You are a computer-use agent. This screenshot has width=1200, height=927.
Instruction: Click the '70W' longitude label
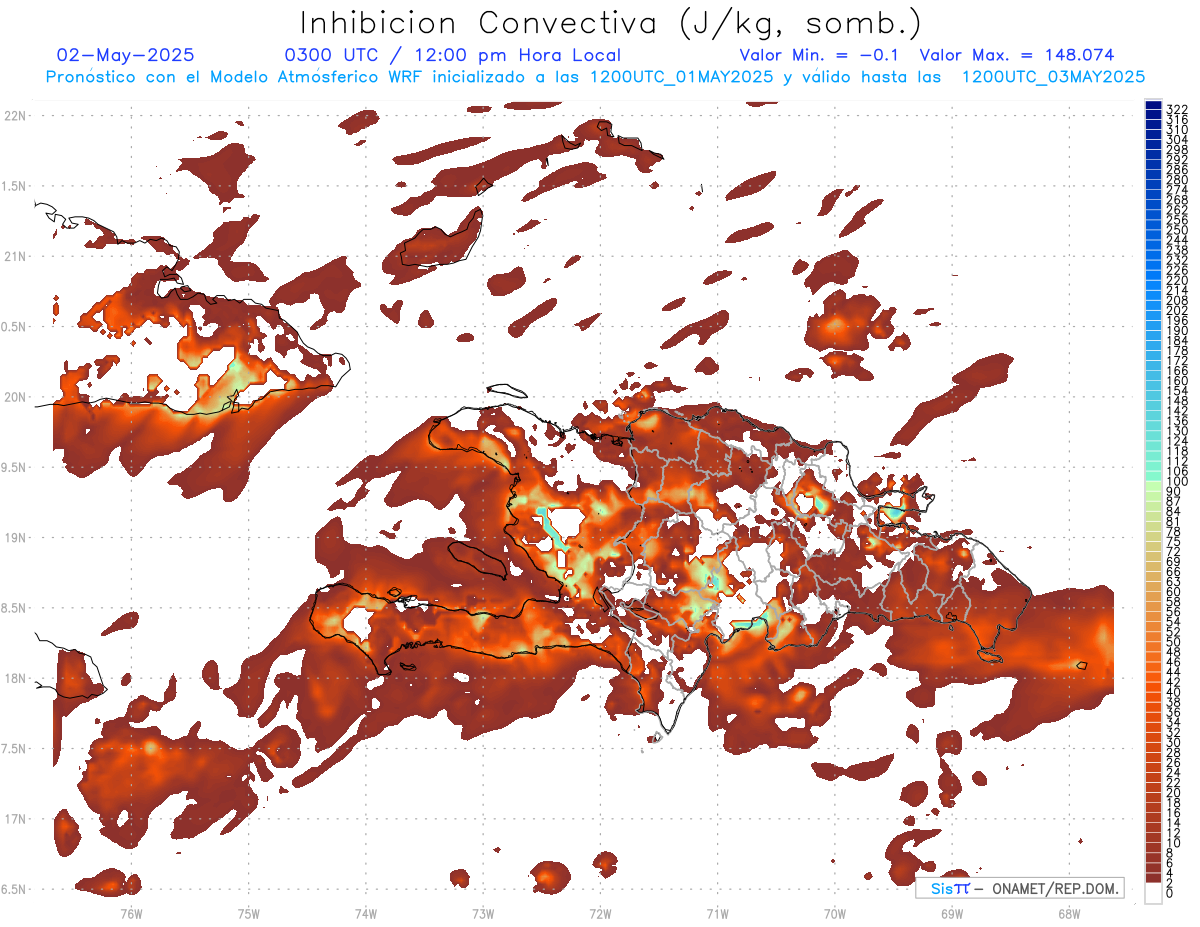coord(835,913)
